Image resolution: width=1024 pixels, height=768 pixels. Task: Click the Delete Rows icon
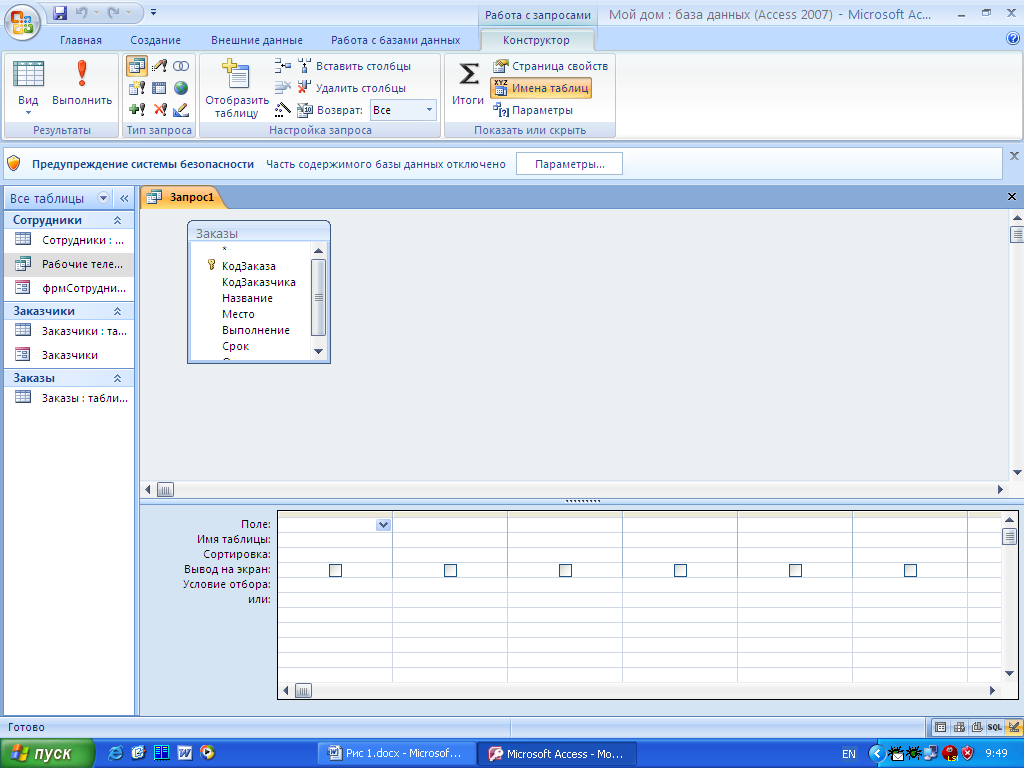point(283,87)
